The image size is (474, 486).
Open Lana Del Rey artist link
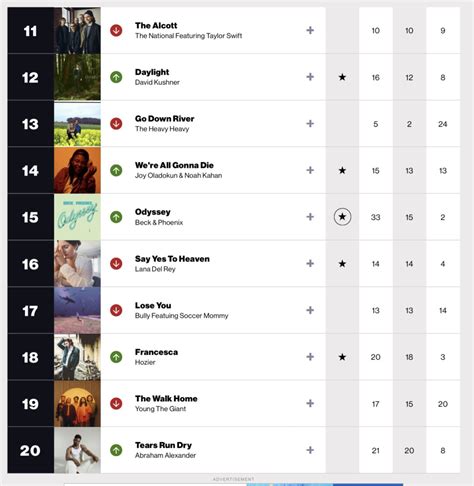point(155,269)
